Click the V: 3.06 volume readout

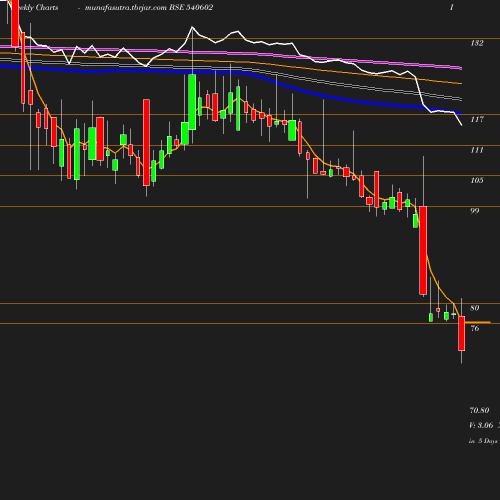pos(481,425)
